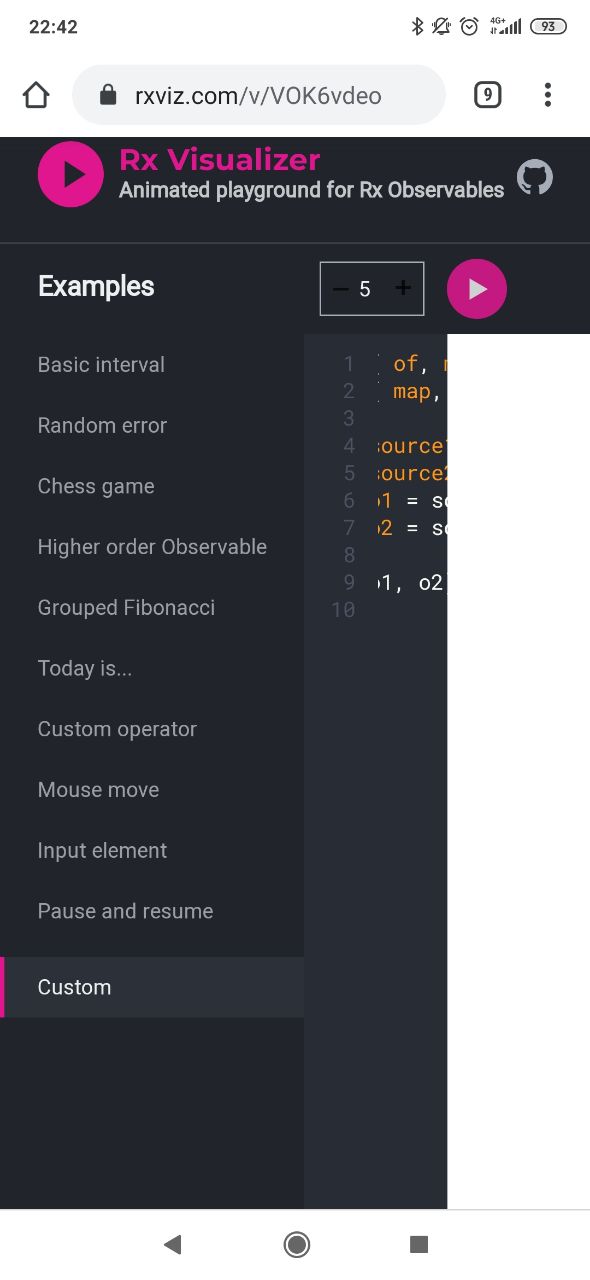Screen dimensions: 590x1280
Task: Increase time window with plus button
Action: click(x=403, y=288)
